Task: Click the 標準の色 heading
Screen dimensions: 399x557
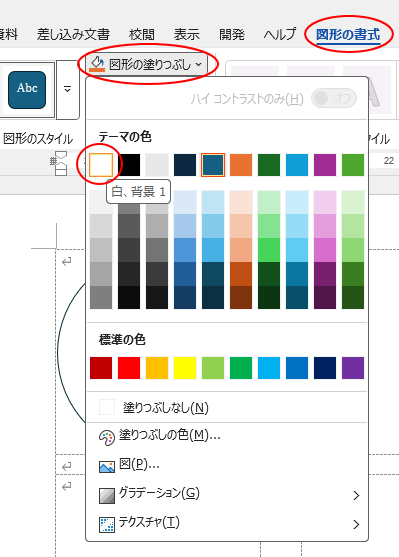Action: (122, 340)
